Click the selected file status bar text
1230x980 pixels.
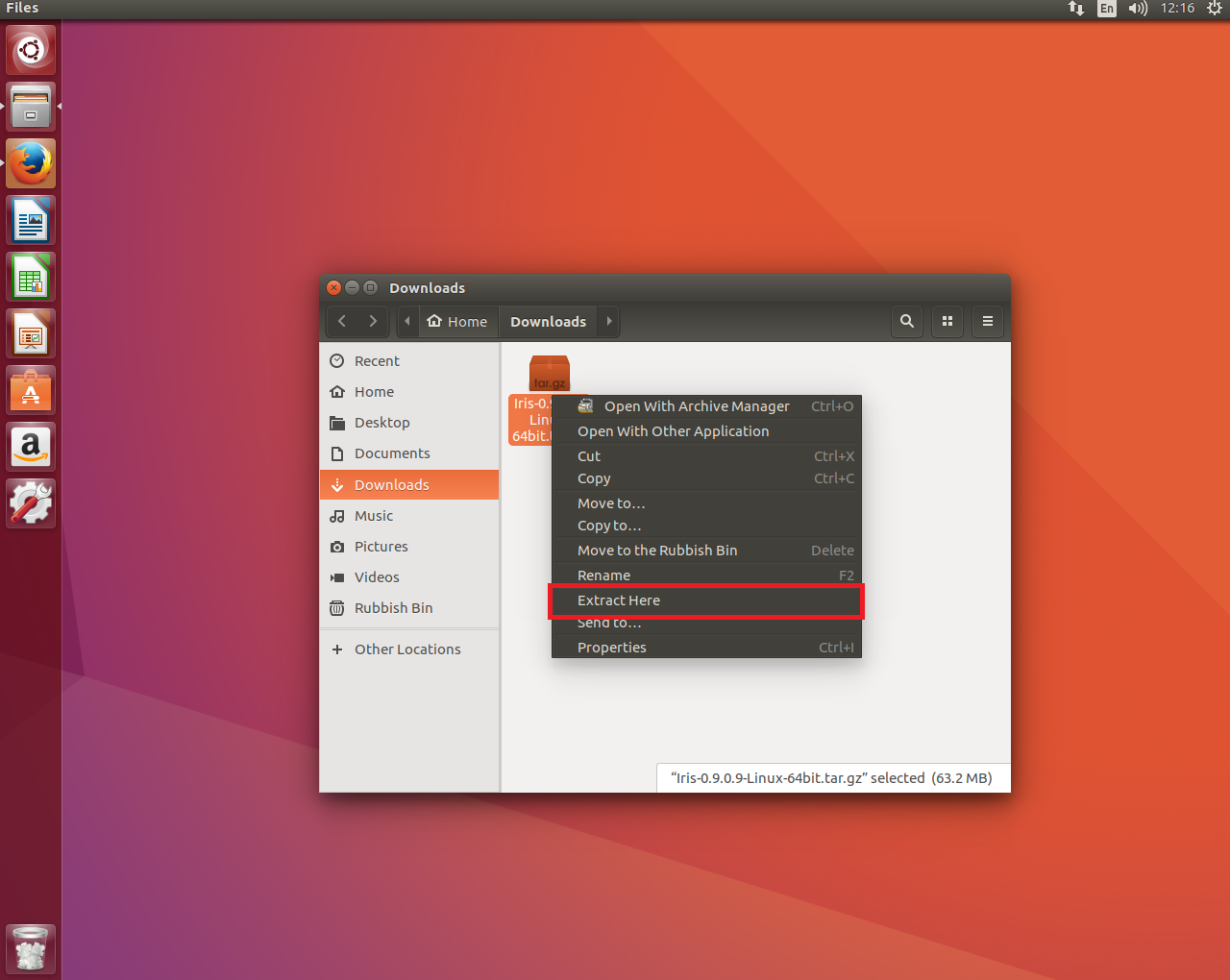click(831, 778)
